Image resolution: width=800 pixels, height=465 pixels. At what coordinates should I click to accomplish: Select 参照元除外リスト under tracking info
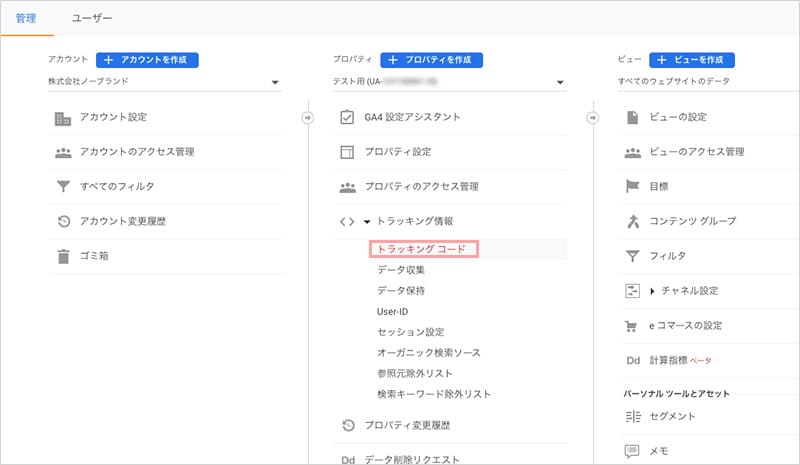[415, 374]
